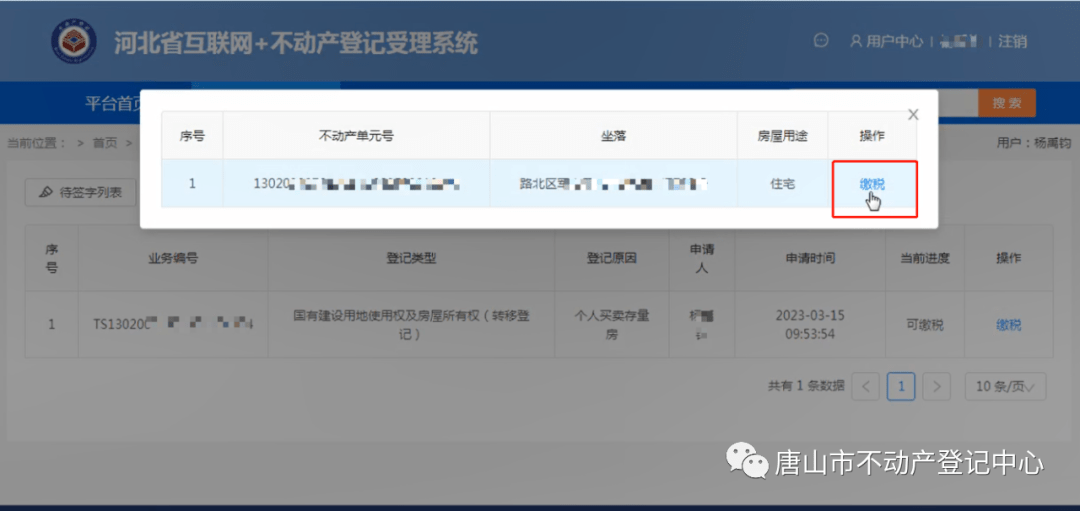Click 注销 to log out
Image resolution: width=1080 pixels, height=511 pixels.
click(x=1012, y=42)
